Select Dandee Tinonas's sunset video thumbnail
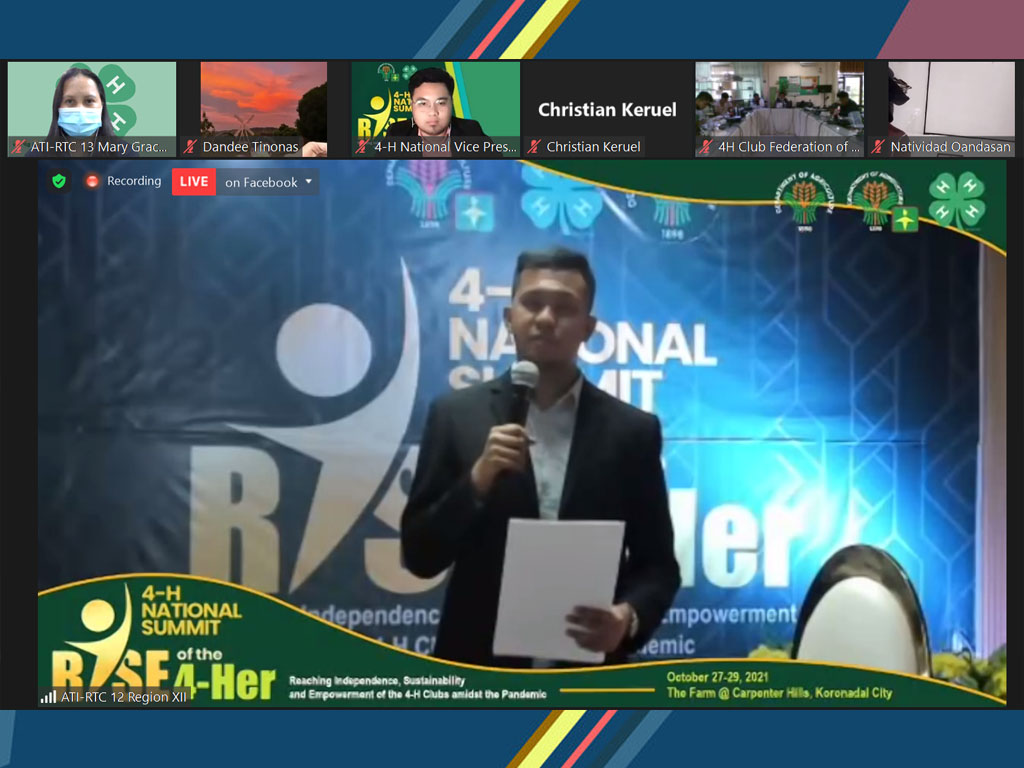 [x=264, y=109]
